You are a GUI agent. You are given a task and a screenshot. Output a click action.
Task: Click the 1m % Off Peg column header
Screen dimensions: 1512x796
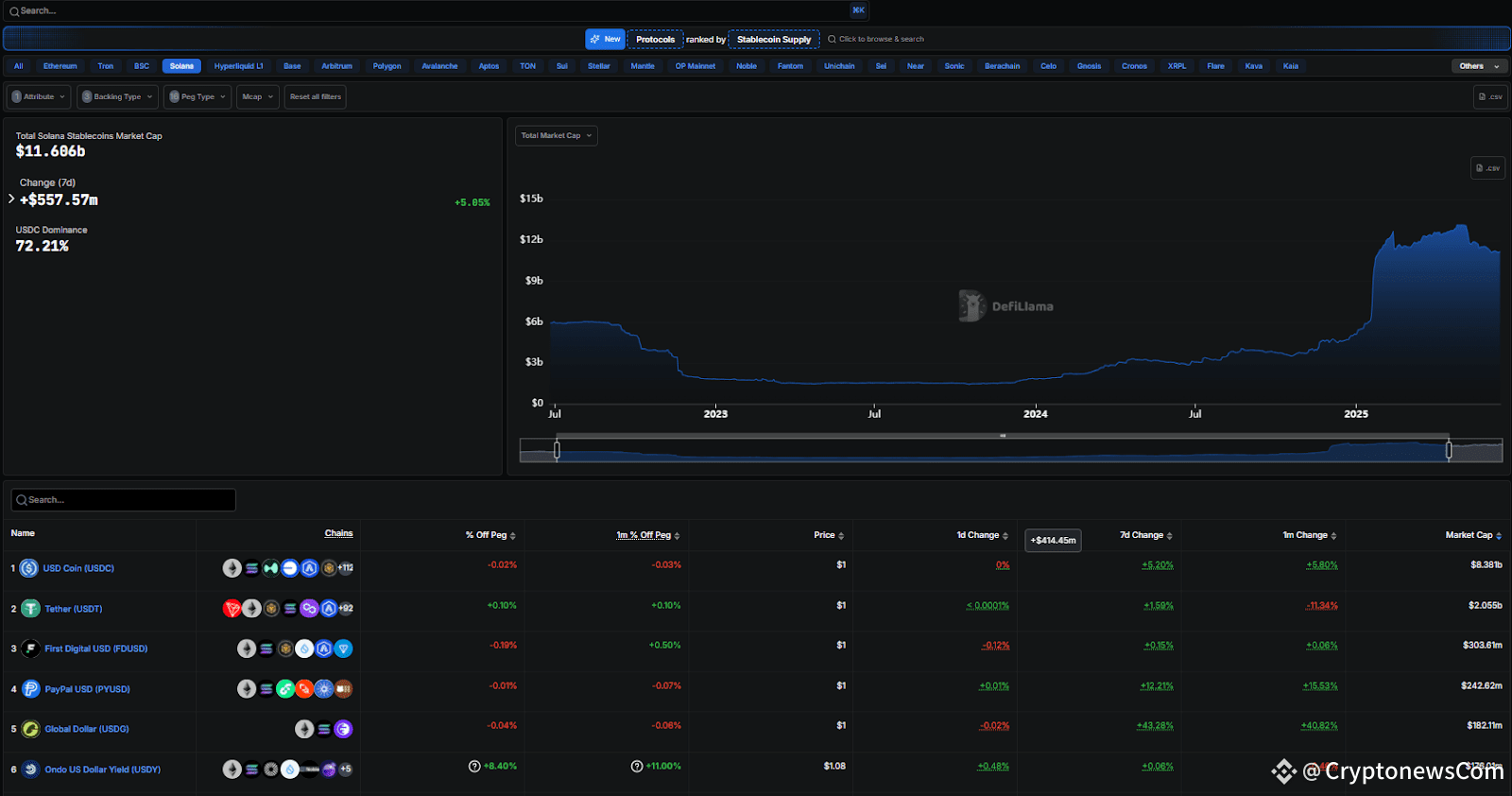[x=644, y=535]
